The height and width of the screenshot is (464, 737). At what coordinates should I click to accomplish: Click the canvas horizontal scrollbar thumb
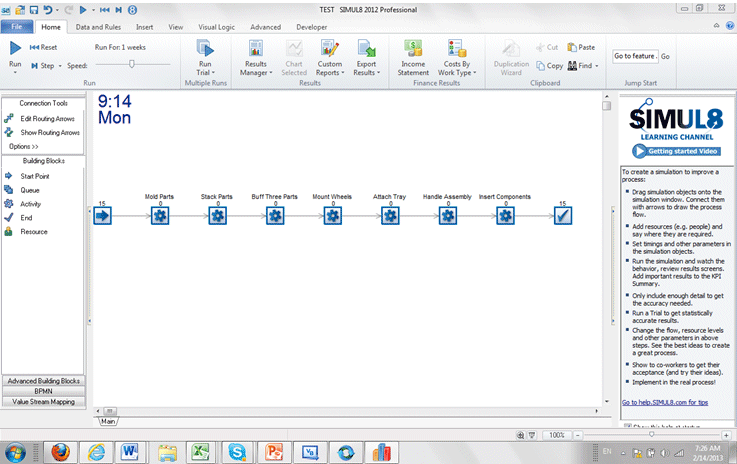pyautogui.click(x=110, y=411)
